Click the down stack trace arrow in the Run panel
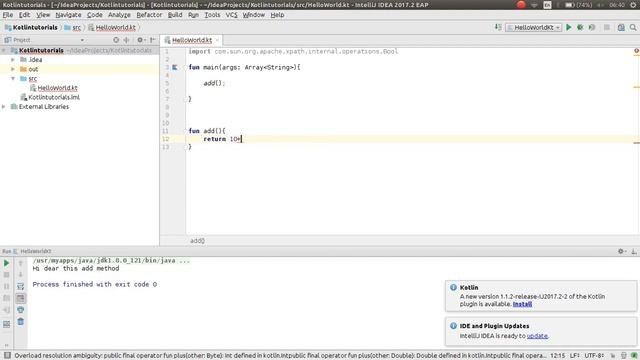 click(x=20, y=275)
